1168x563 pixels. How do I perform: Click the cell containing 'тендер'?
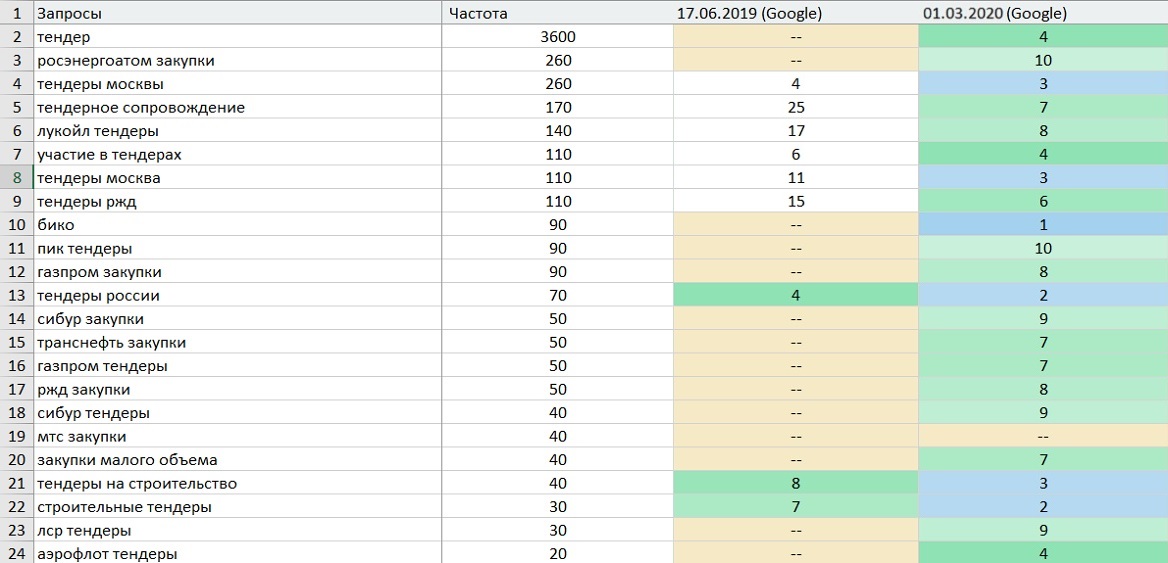pos(237,36)
